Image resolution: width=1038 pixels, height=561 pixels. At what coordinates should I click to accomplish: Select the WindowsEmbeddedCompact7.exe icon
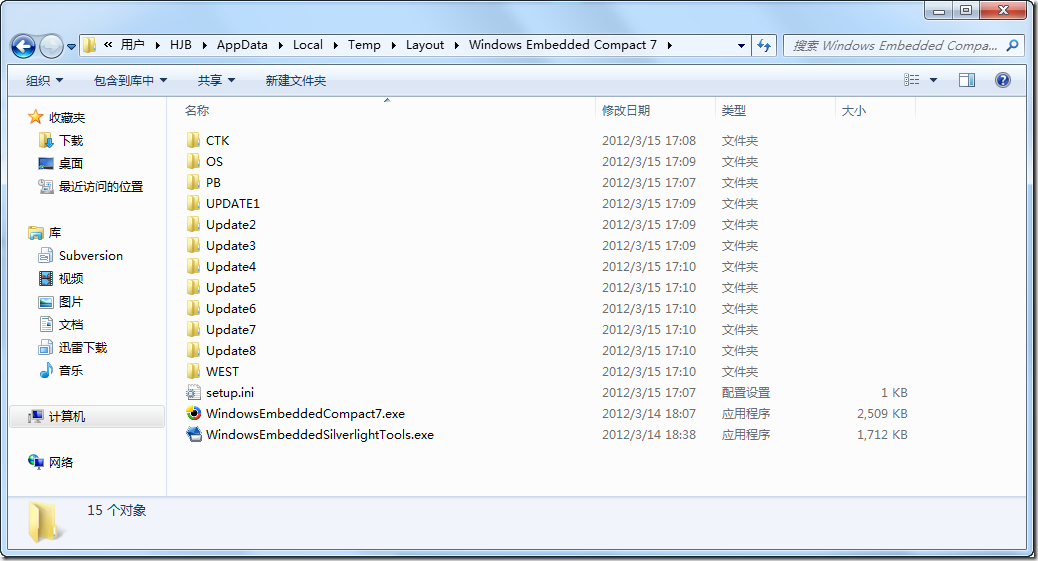193,413
